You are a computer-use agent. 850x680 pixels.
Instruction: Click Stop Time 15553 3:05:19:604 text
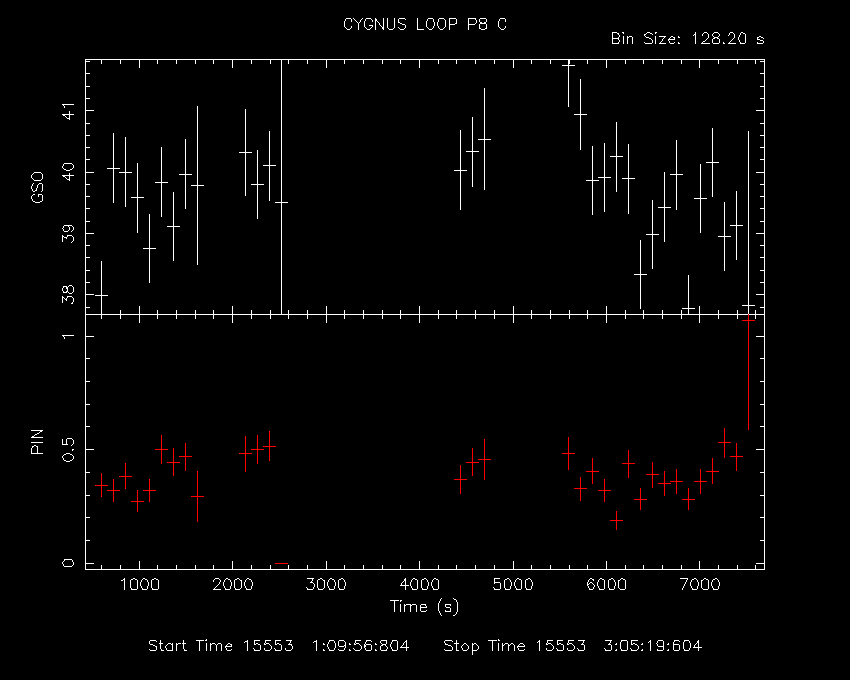tap(572, 646)
